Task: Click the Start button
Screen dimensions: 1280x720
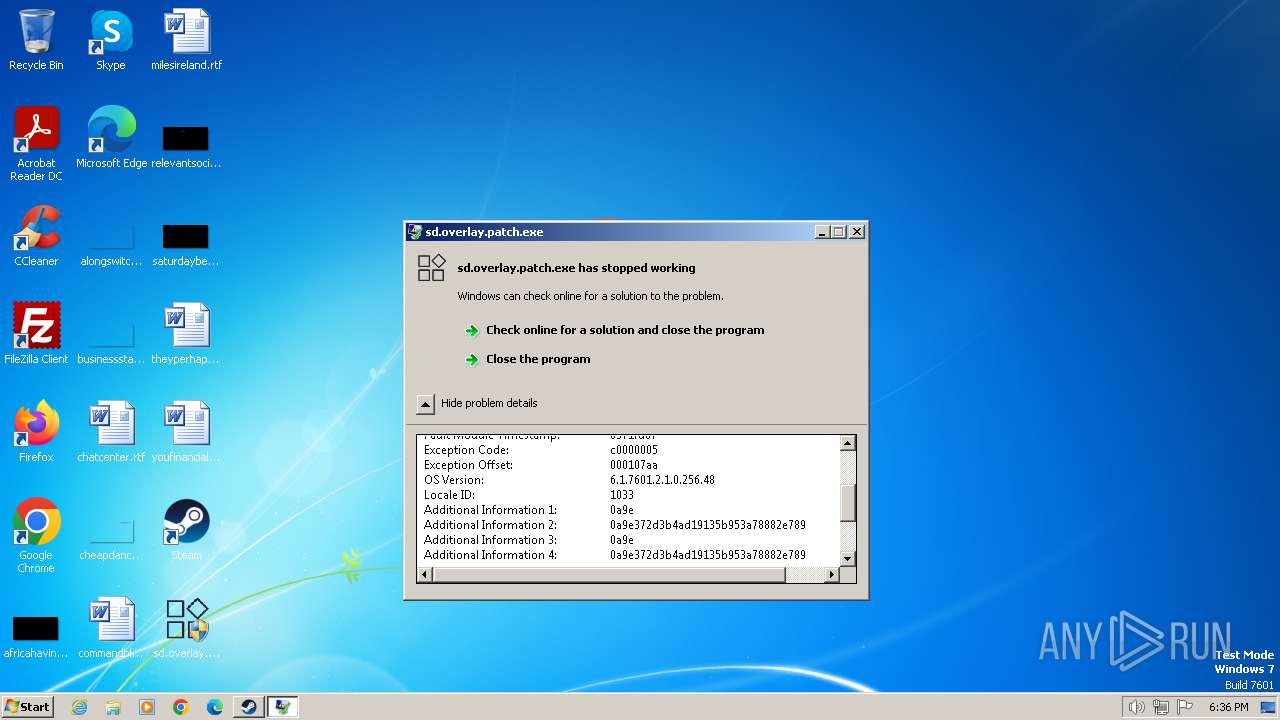Action: [28, 707]
